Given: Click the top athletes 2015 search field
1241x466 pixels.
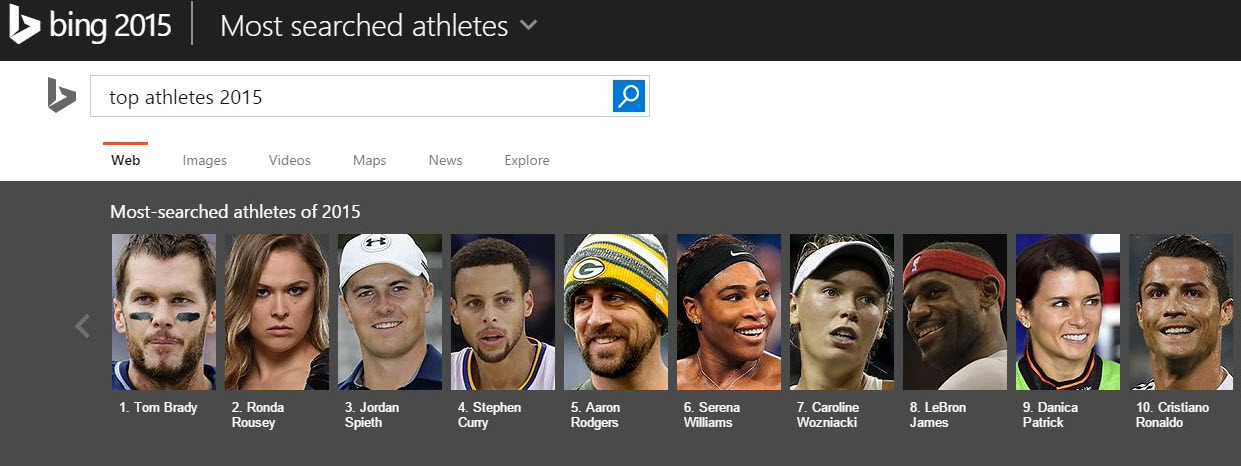Looking at the screenshot, I should (x=350, y=97).
